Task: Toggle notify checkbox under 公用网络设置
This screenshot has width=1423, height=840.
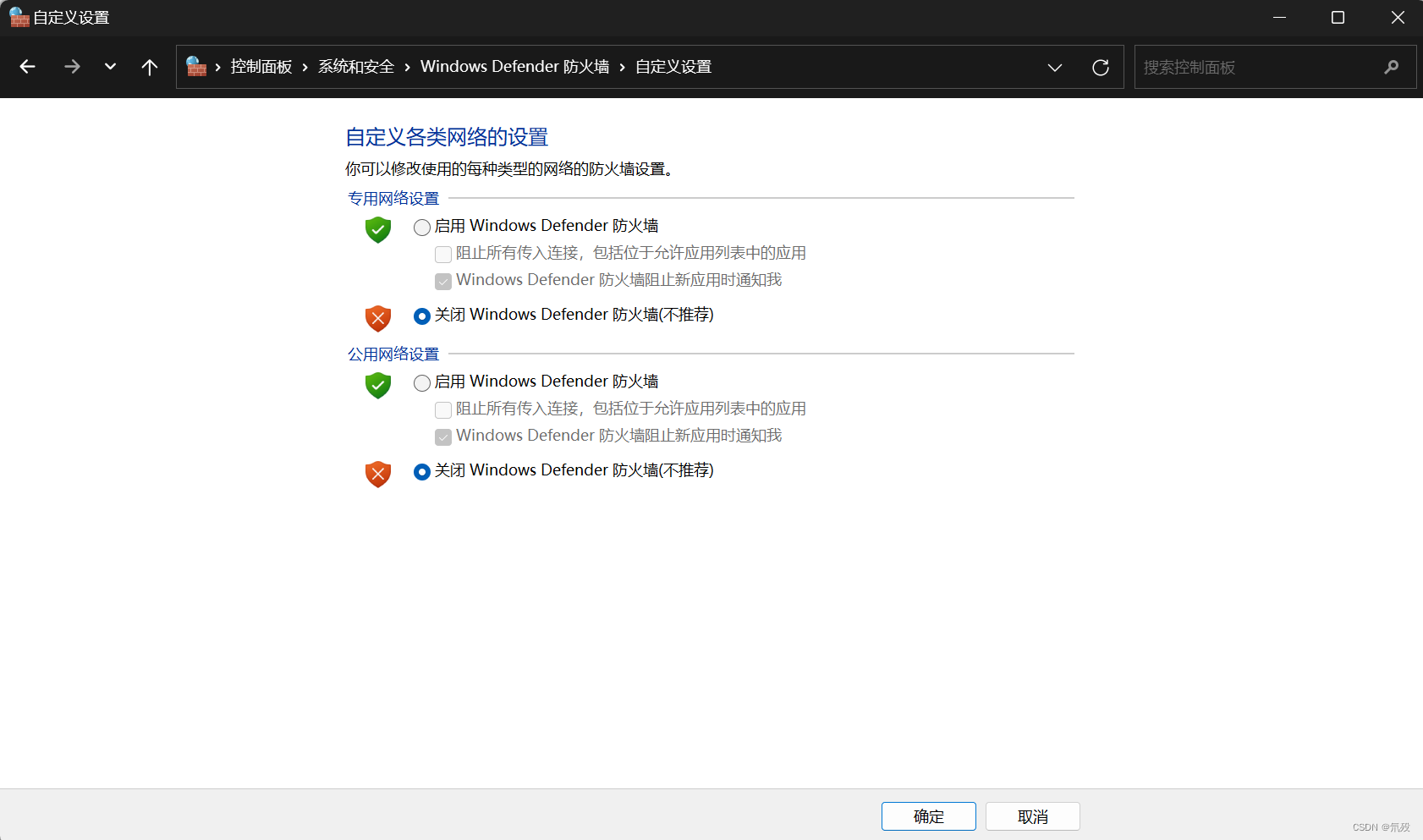Action: pos(443,436)
